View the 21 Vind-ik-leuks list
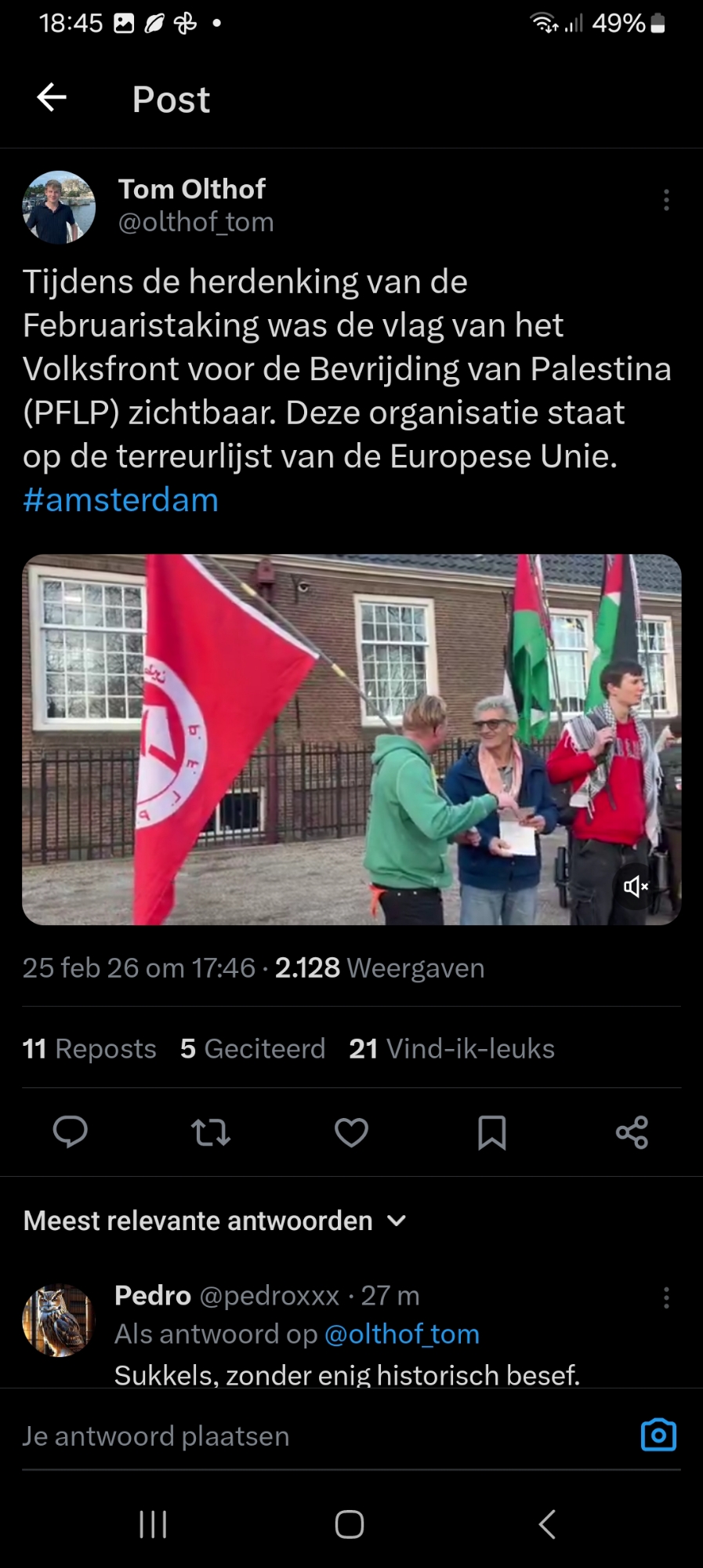The height and width of the screenshot is (1568, 703). tap(451, 1048)
